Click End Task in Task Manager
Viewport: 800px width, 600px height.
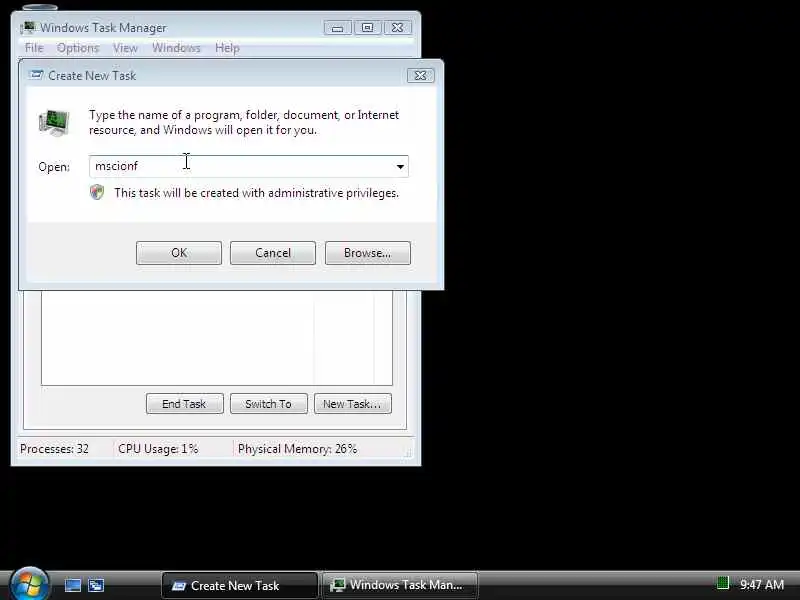(x=184, y=404)
